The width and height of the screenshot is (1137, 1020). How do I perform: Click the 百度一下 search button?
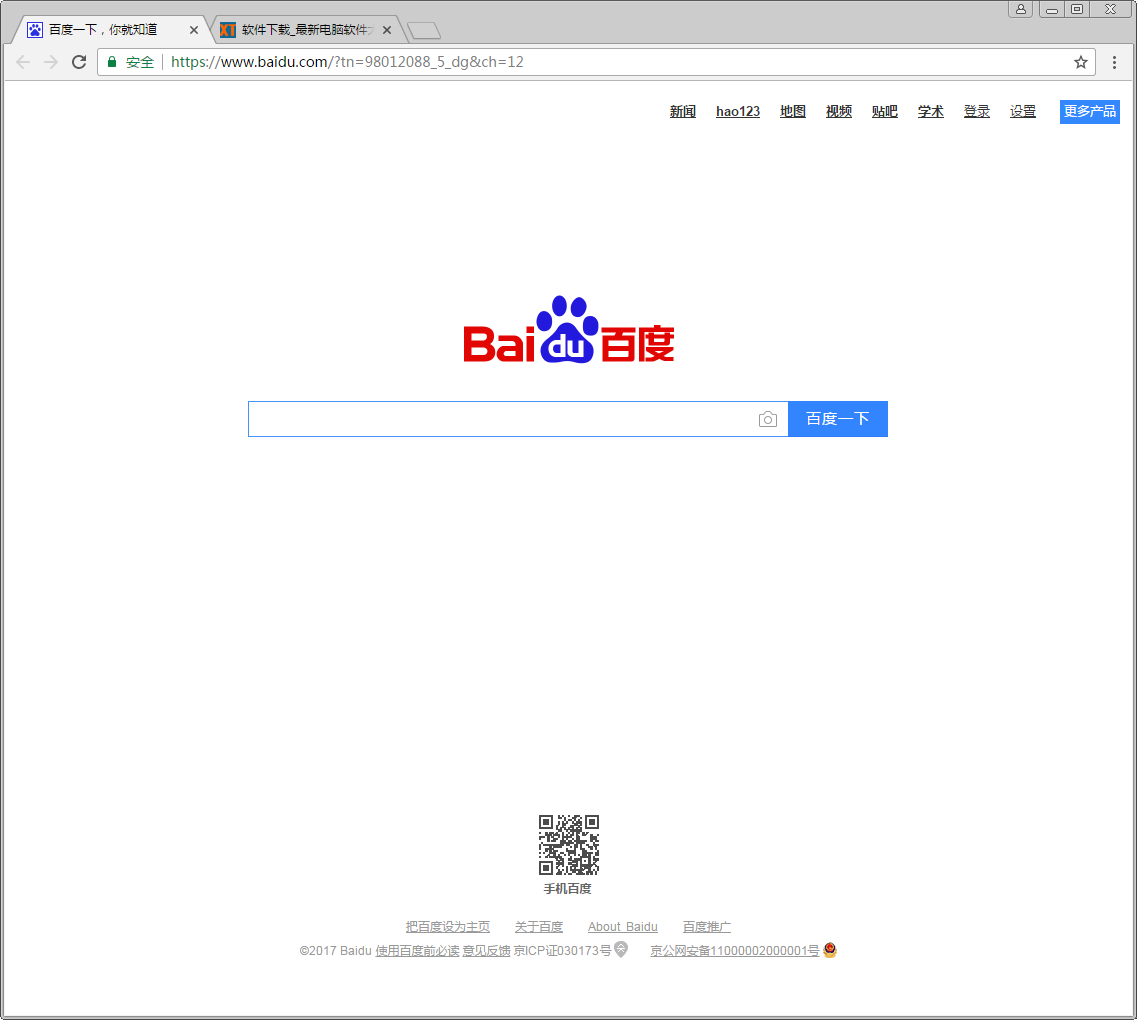(838, 419)
